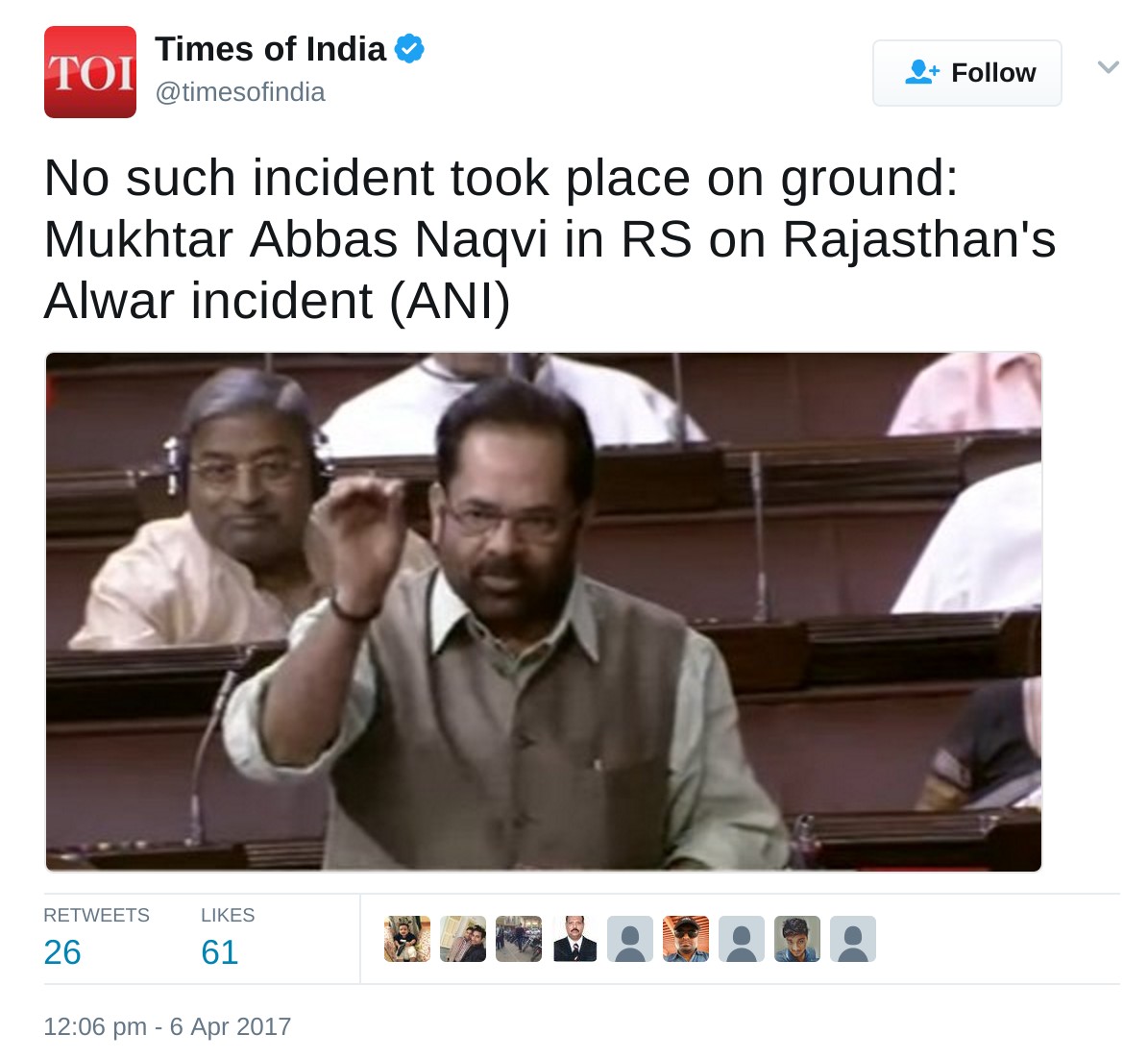This screenshot has height=1059, width=1148.
Task: Open the tweet options chevron menu
Action: 1108,67
